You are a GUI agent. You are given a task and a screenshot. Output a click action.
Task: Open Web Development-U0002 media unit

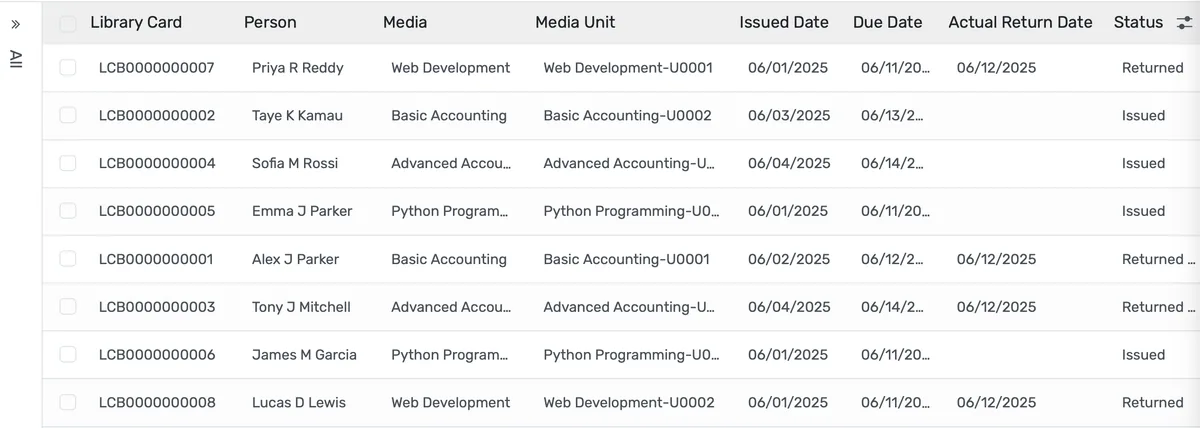point(629,403)
